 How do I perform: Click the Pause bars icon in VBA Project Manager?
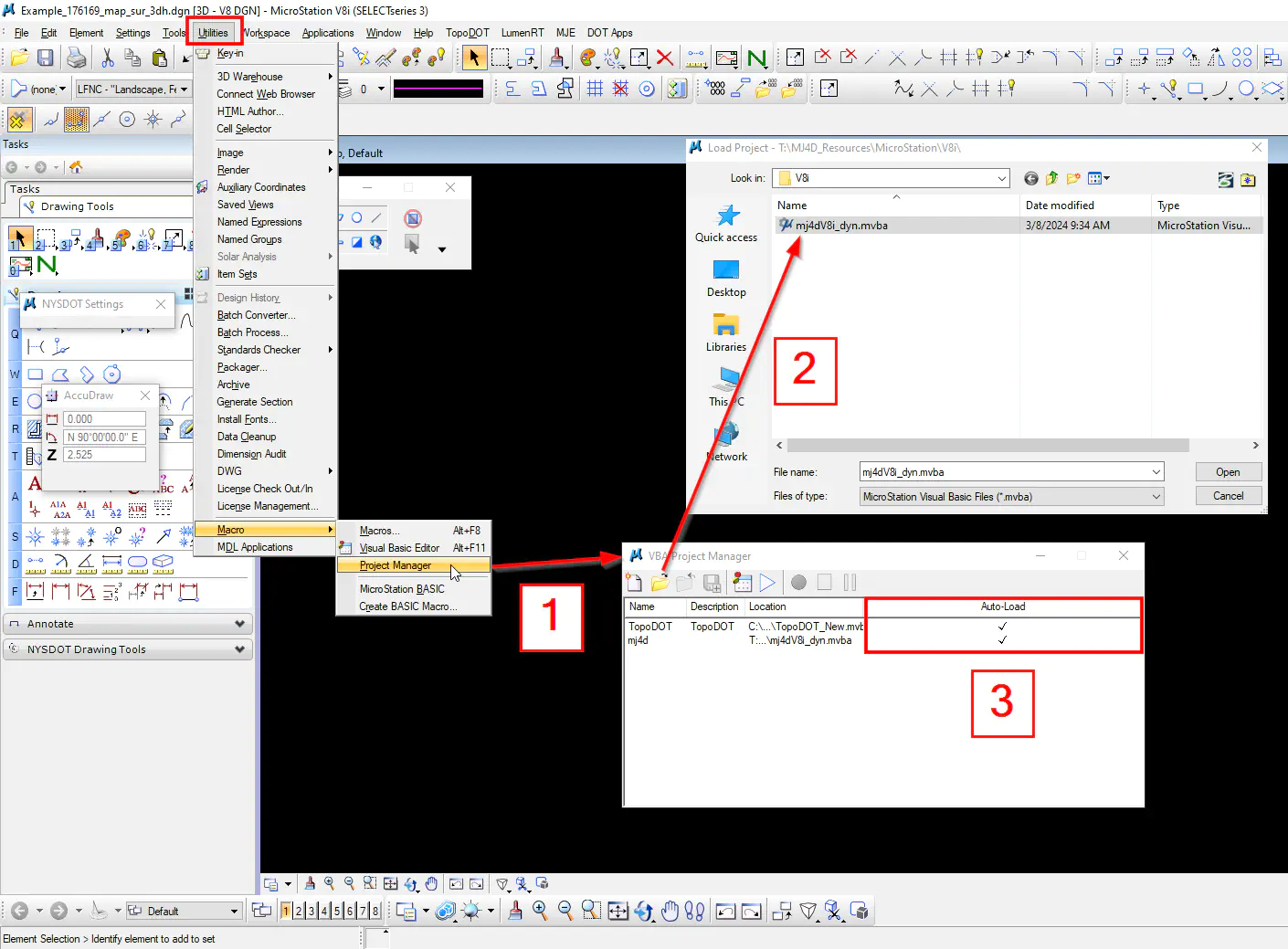point(850,583)
